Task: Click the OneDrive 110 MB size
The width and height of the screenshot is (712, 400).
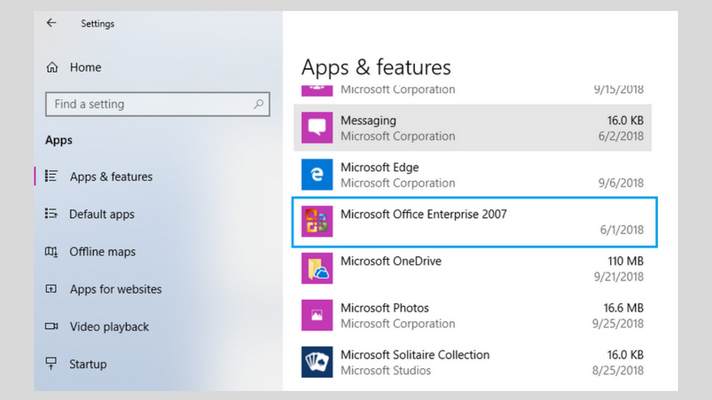Action: [626, 261]
